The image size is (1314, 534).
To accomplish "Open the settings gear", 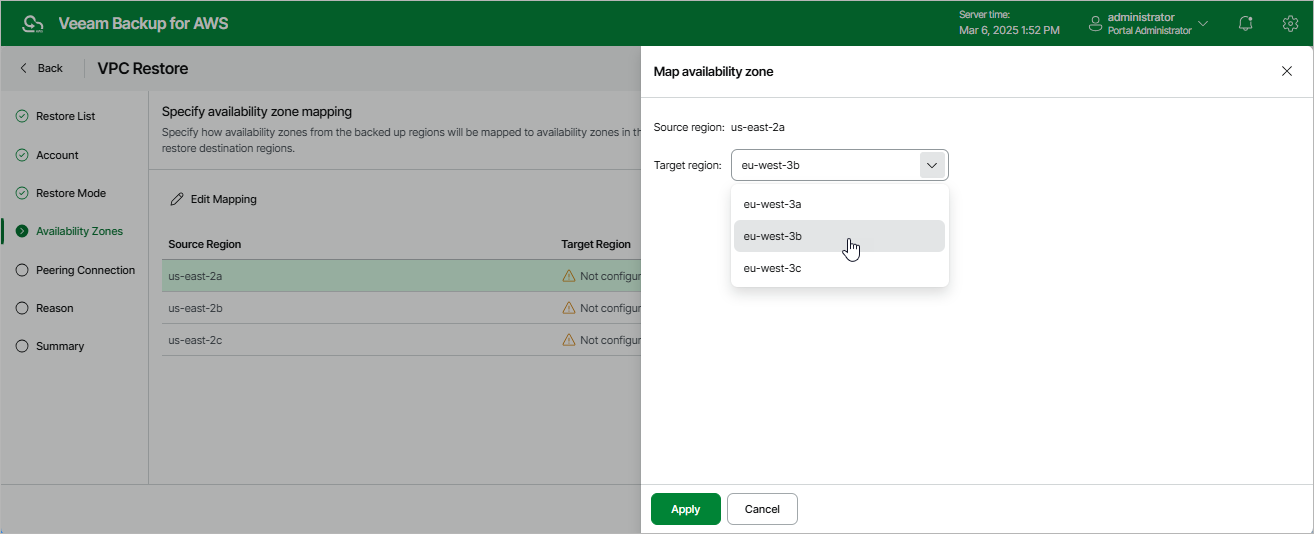I will (x=1290, y=23).
